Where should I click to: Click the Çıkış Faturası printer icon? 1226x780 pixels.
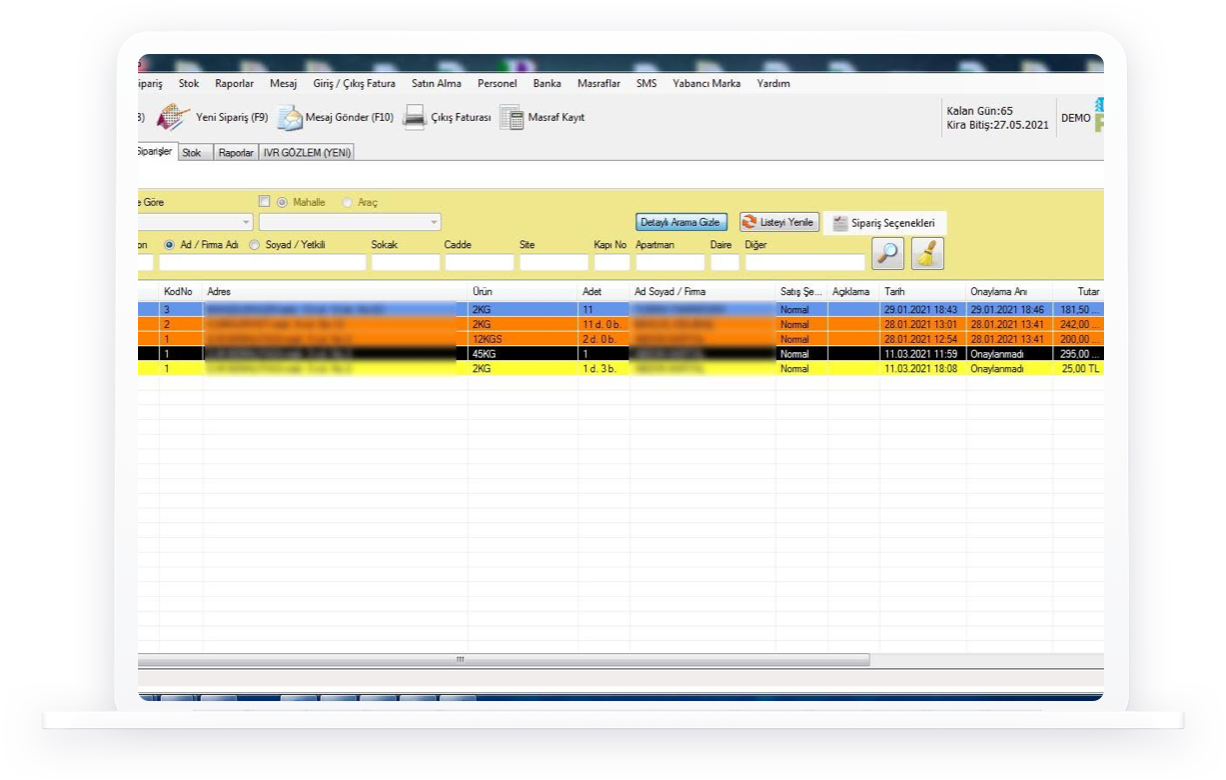(x=414, y=118)
